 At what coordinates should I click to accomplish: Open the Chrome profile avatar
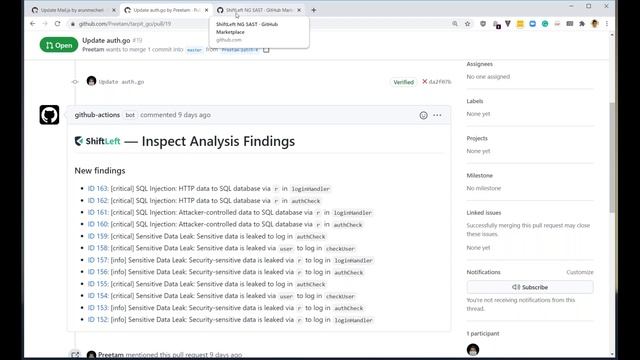click(x=595, y=24)
